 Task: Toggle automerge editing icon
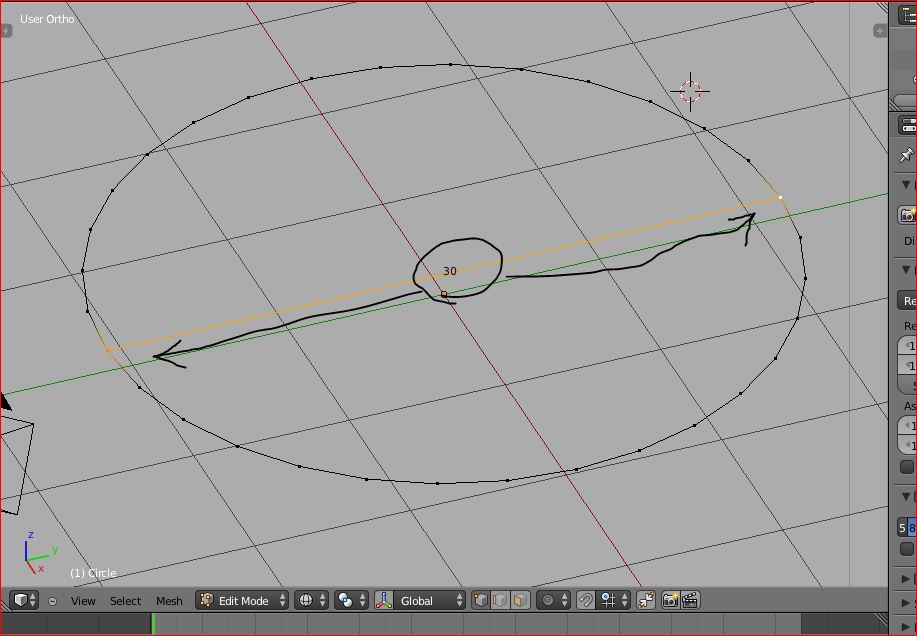coord(646,600)
